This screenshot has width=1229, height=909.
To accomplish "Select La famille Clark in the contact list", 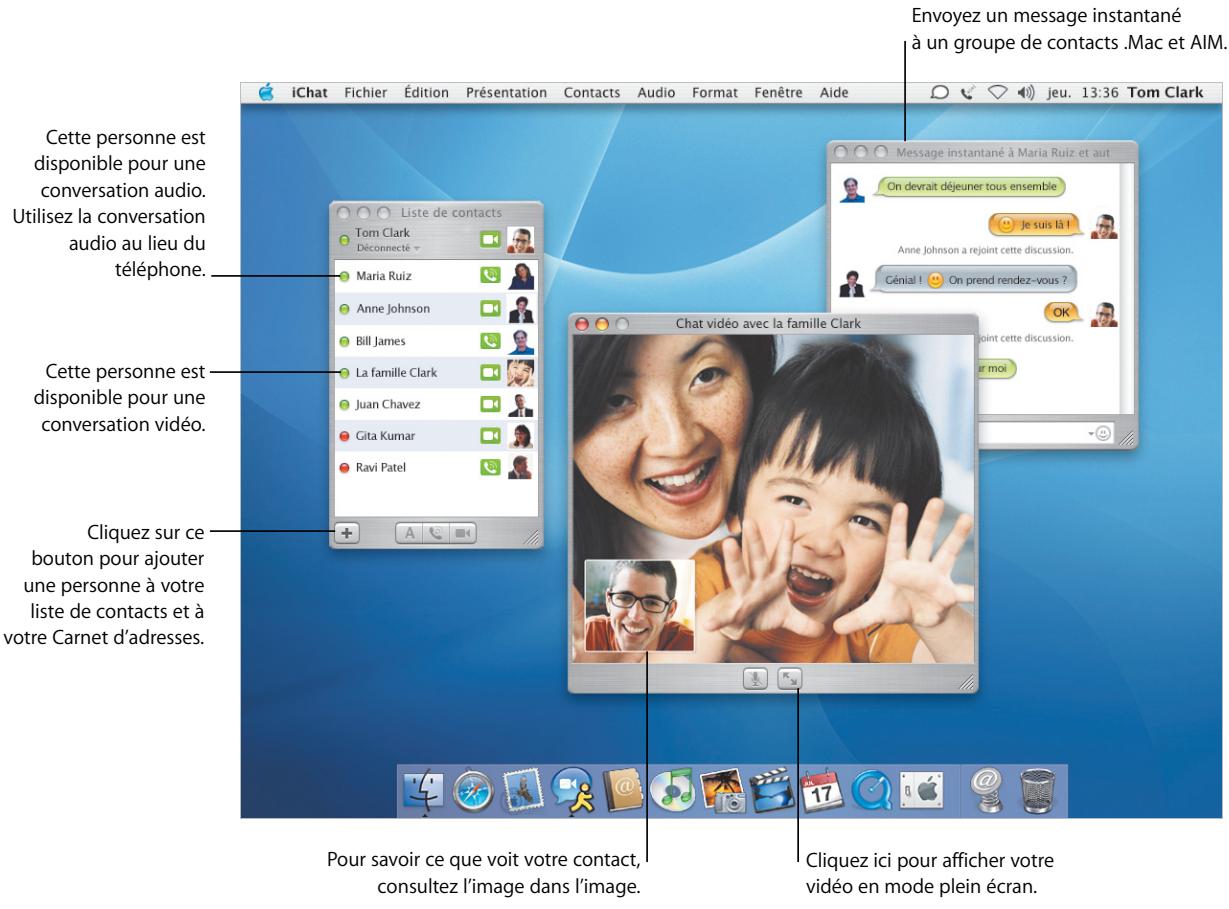I will click(x=435, y=373).
